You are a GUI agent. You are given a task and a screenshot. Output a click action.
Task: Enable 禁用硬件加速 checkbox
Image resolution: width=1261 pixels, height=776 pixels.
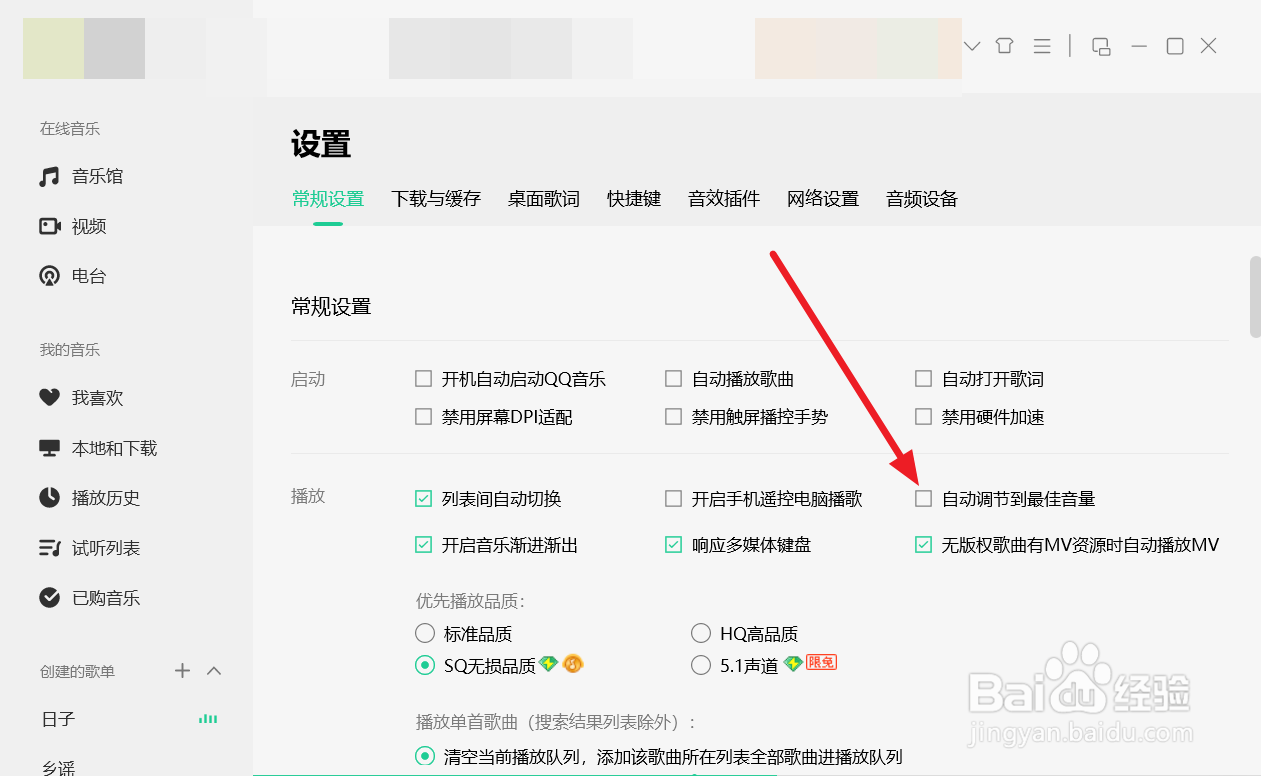pyautogui.click(x=924, y=417)
